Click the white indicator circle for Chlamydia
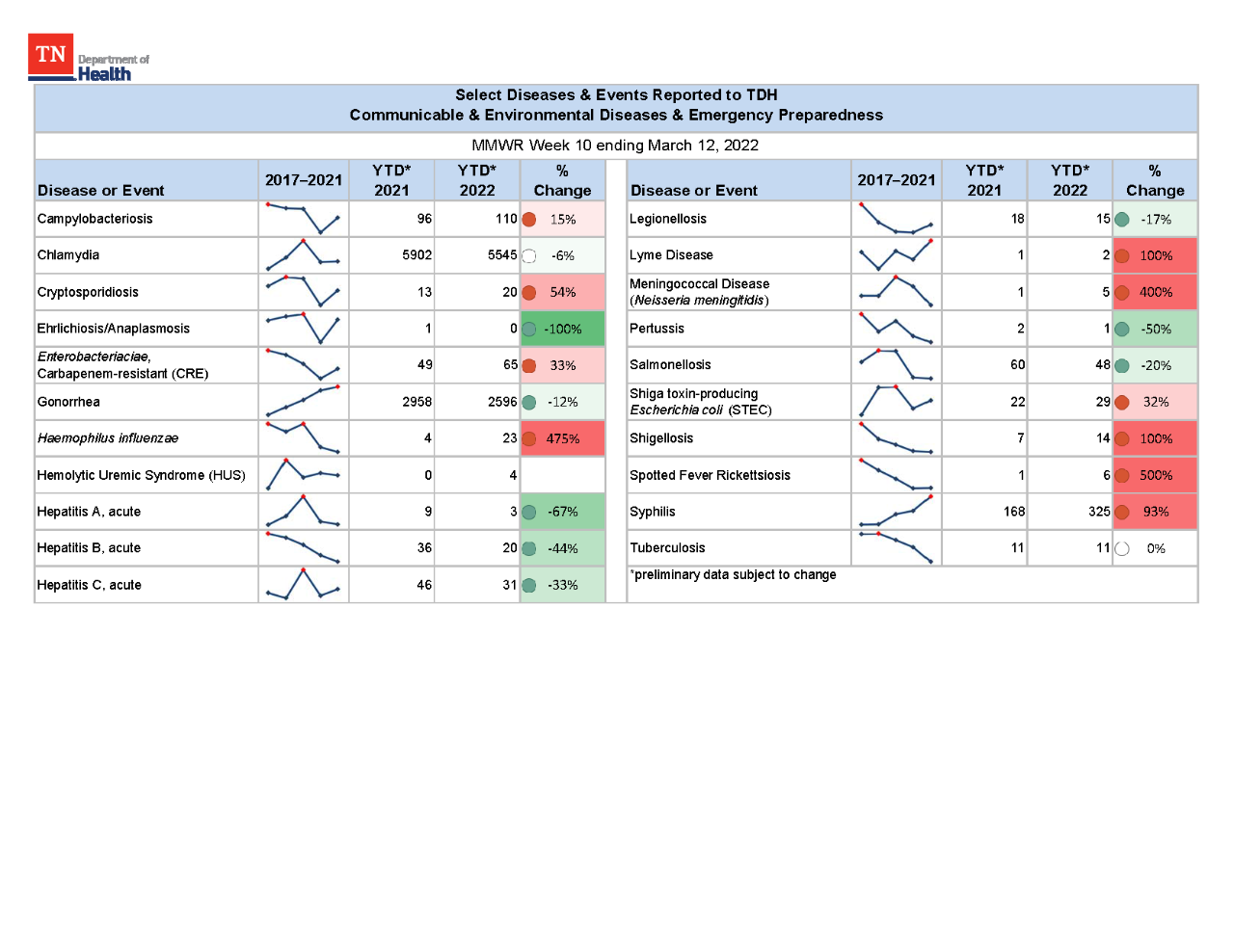The height and width of the screenshot is (952, 1234). click(529, 256)
